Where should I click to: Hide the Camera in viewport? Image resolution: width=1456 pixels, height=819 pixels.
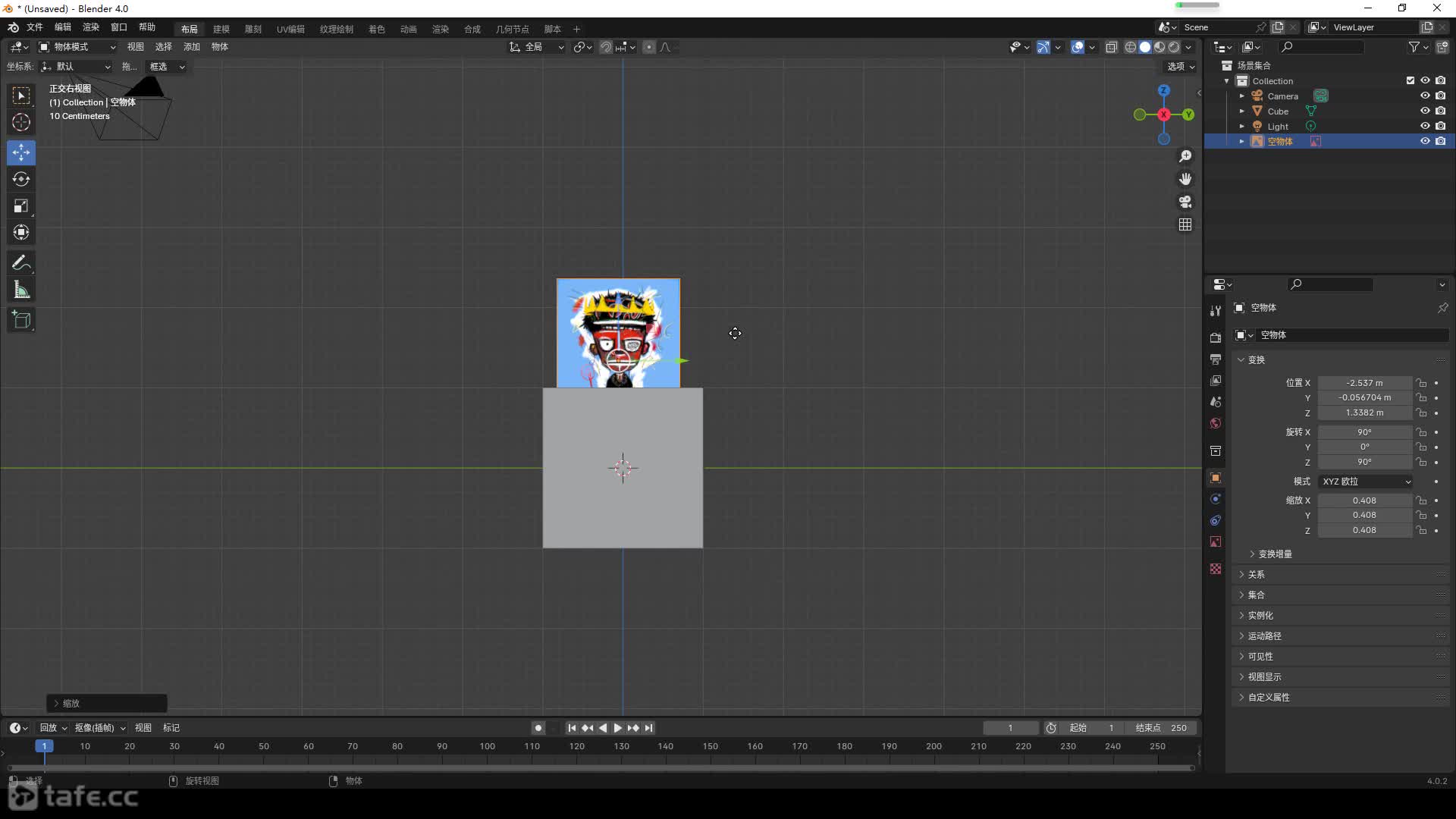(x=1425, y=96)
